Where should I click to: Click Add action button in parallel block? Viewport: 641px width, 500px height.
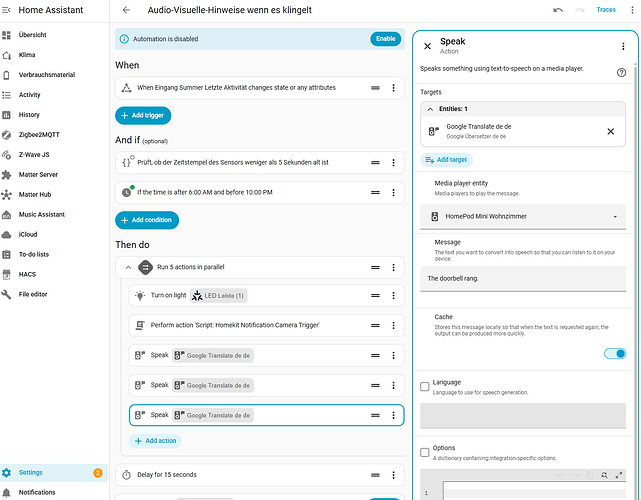[x=155, y=441]
